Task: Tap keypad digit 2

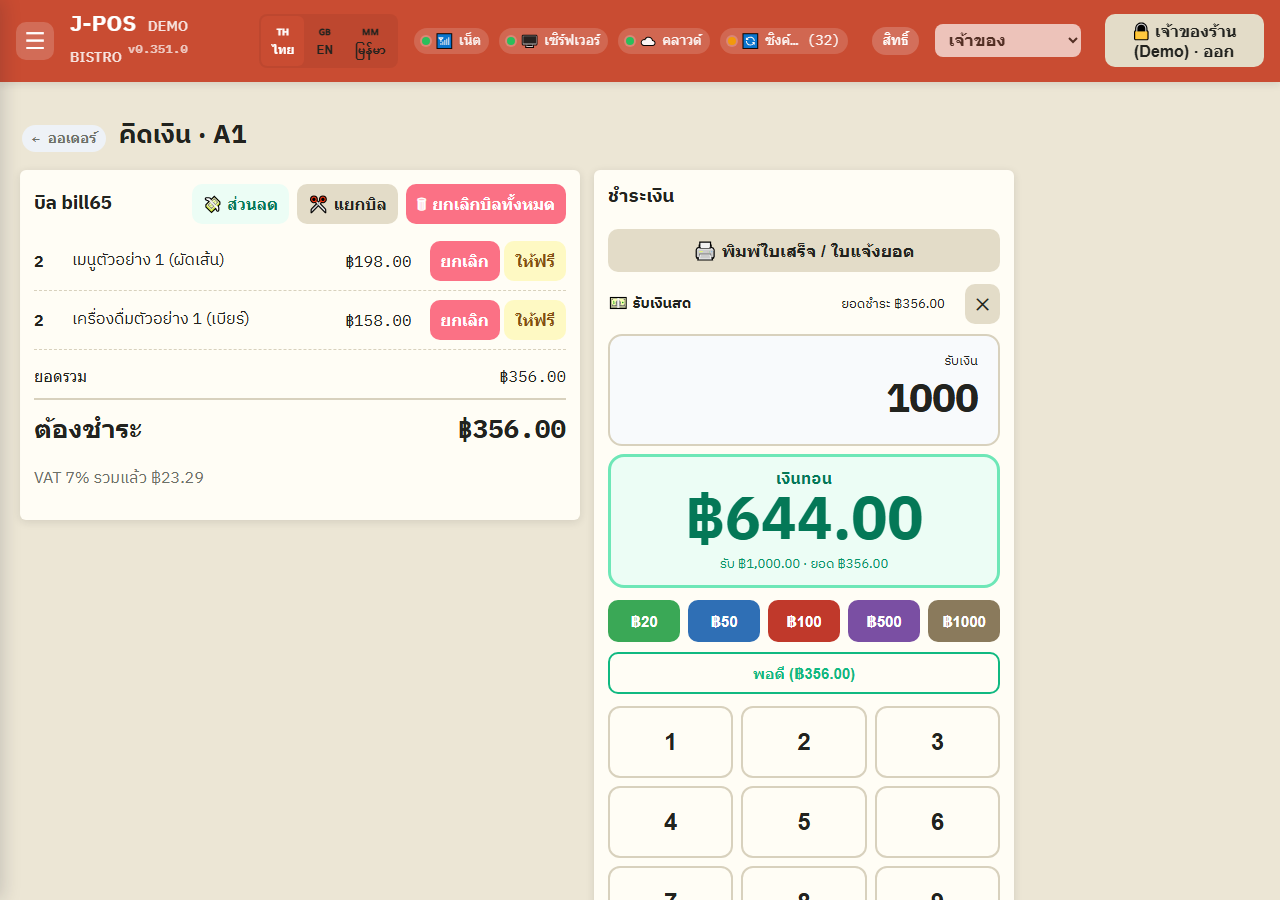Action: [804, 742]
